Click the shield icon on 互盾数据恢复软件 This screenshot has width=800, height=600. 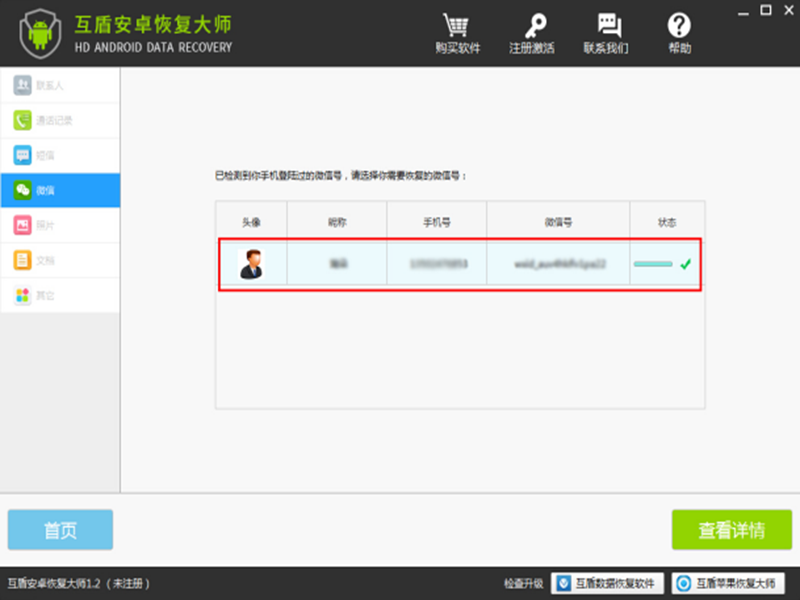click(x=564, y=583)
